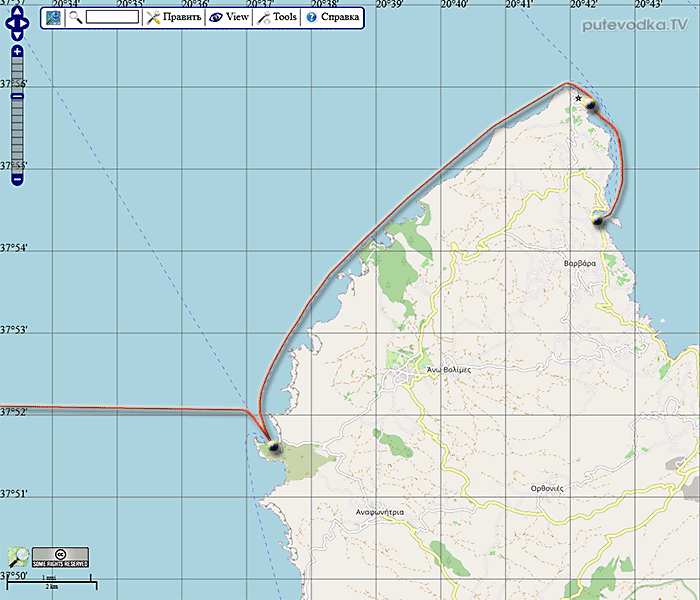
Task: Click the Αναφωνήτρια place label
Action: click(379, 512)
